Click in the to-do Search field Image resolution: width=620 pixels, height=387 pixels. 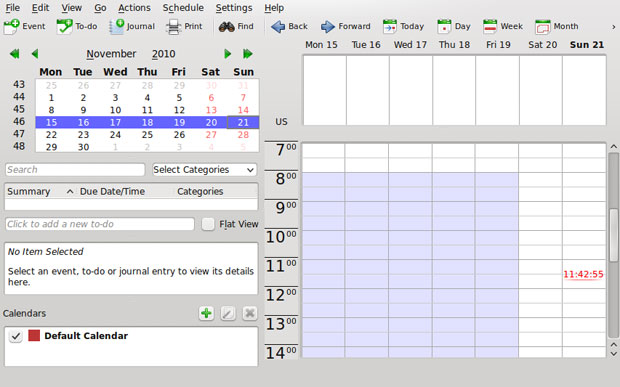point(75,170)
